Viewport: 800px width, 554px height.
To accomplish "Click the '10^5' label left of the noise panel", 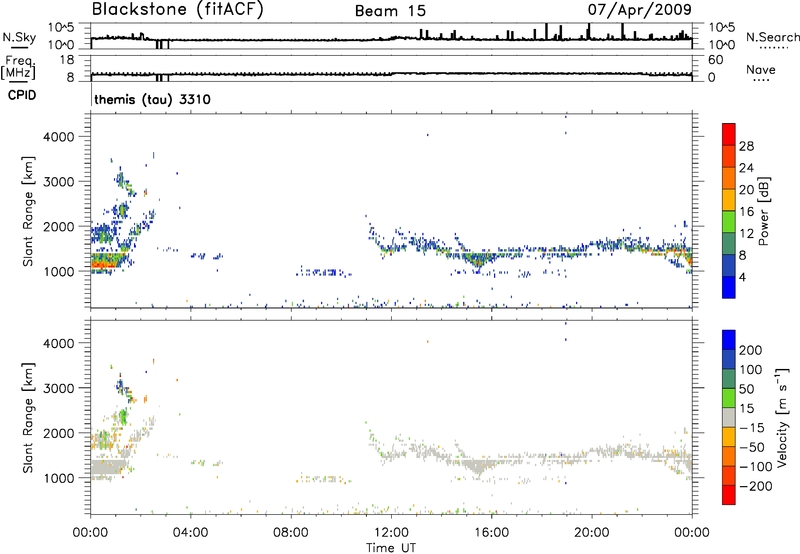I will point(61,28).
